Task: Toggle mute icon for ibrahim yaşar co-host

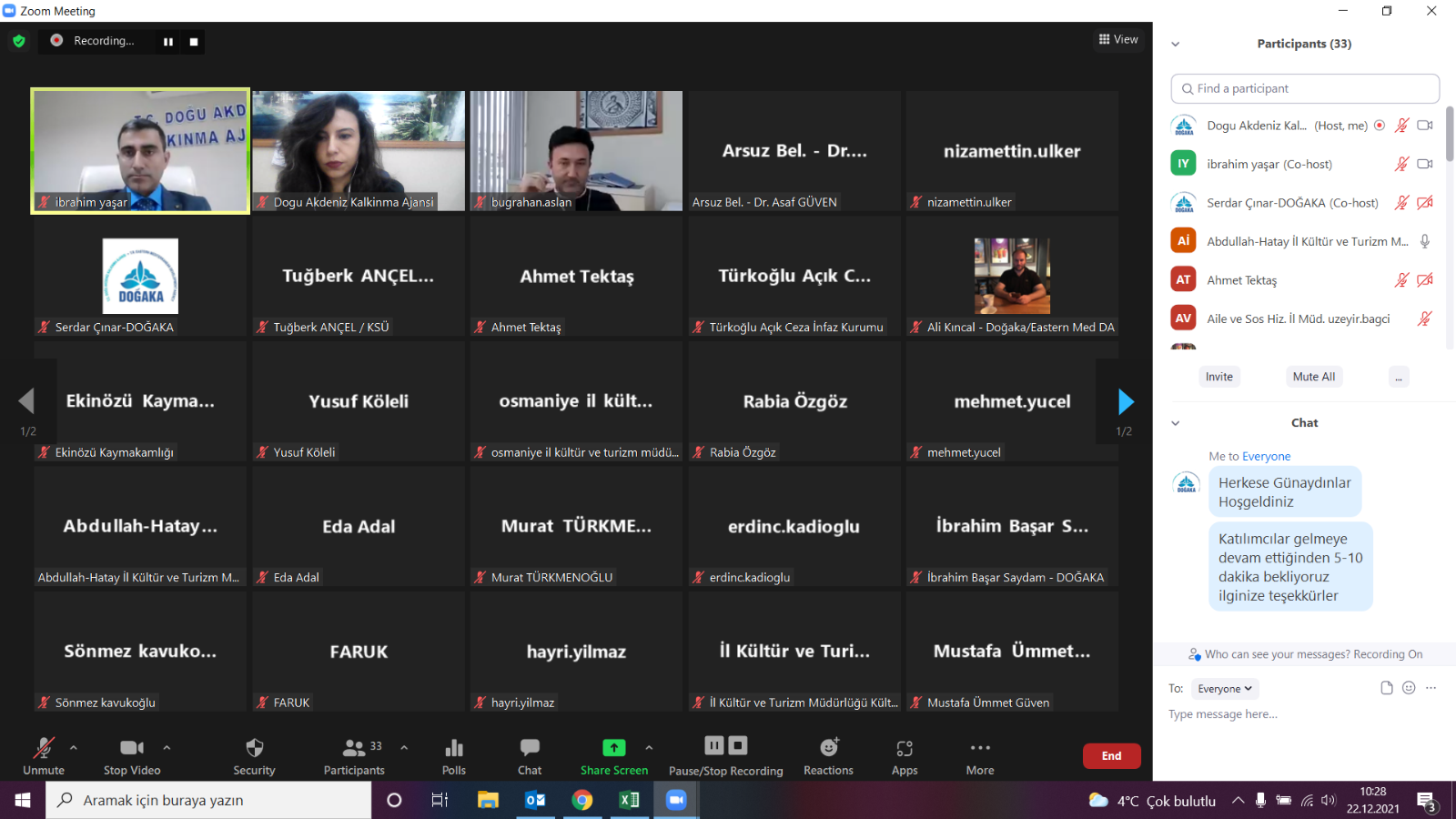Action: pyautogui.click(x=1402, y=164)
